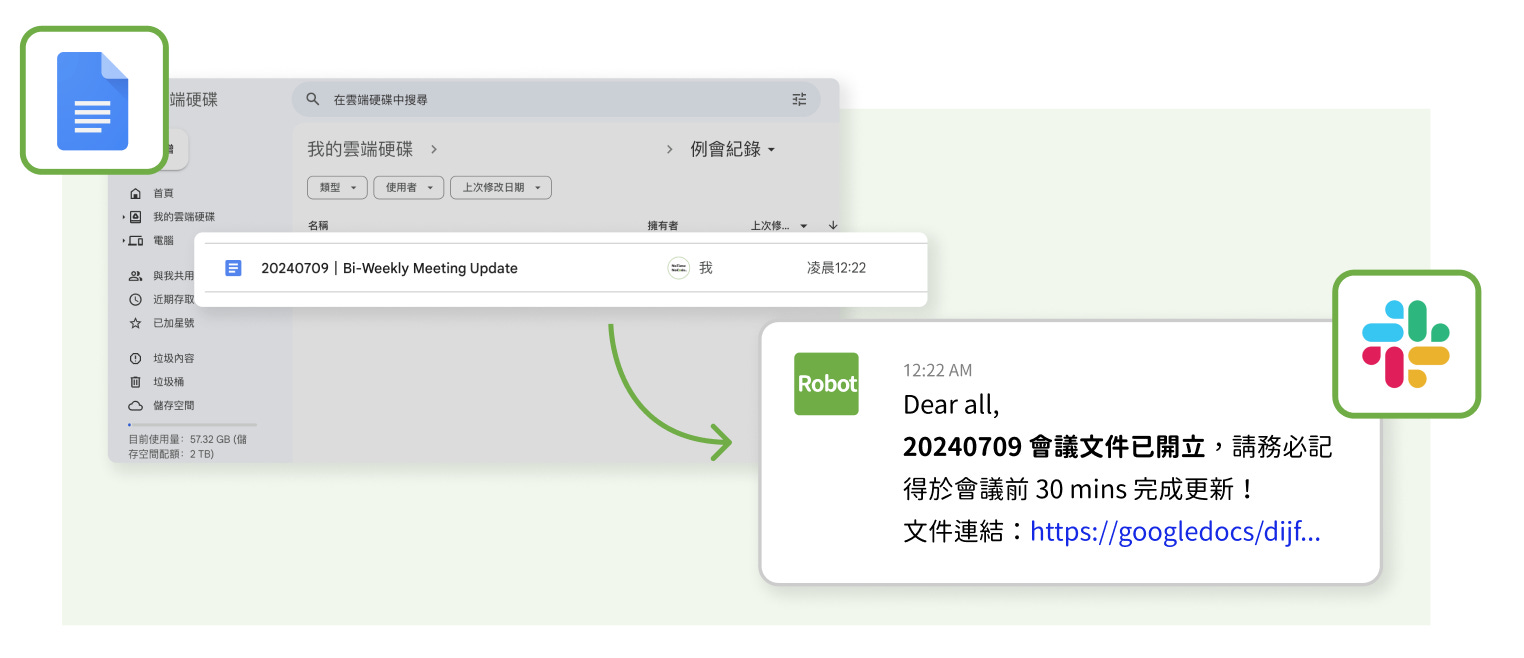Image resolution: width=1524 pixels, height=658 pixels.
Task: Open the 使用者 filter dropdown
Action: coord(409,187)
